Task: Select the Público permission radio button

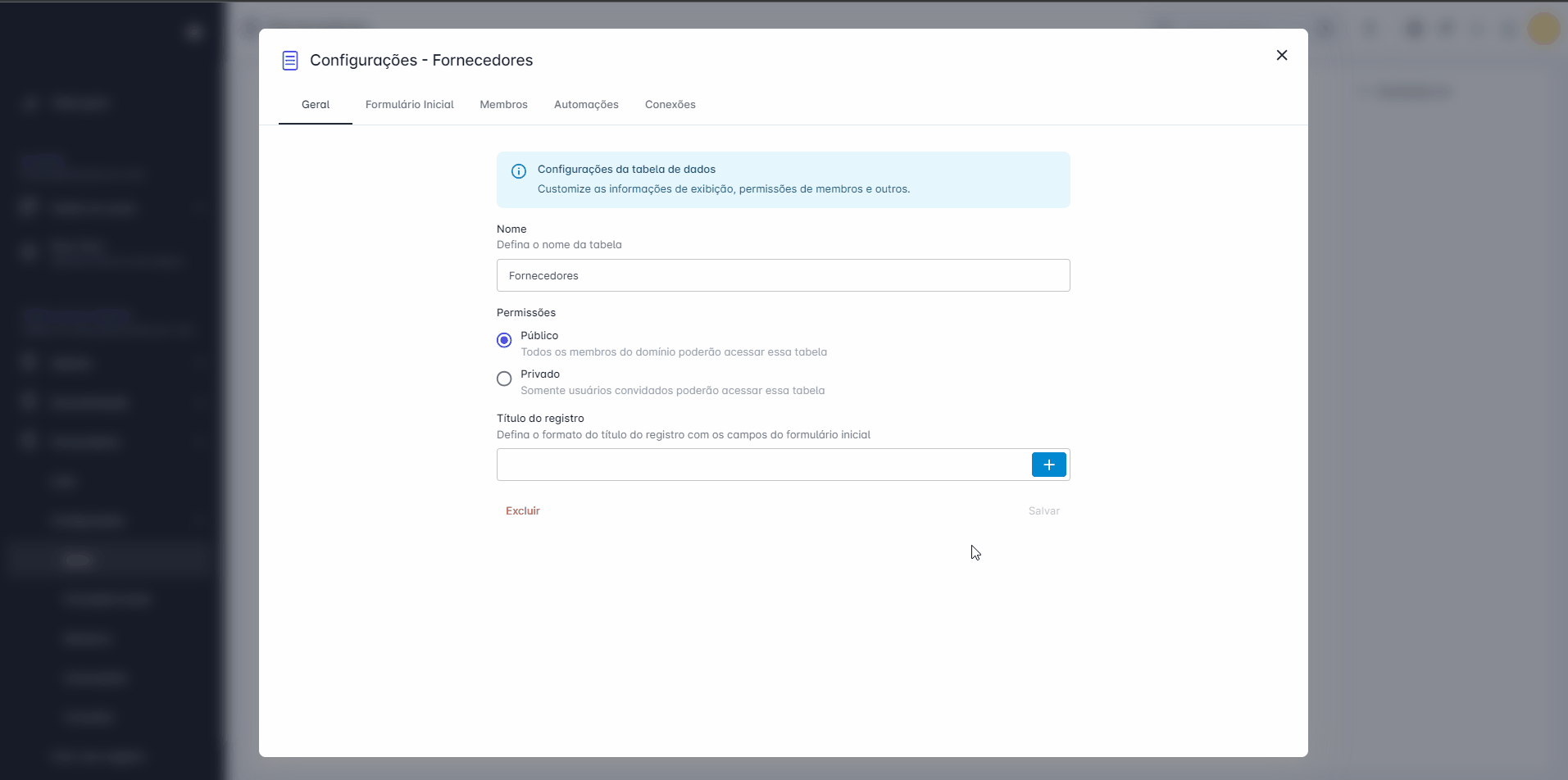Action: pyautogui.click(x=504, y=340)
